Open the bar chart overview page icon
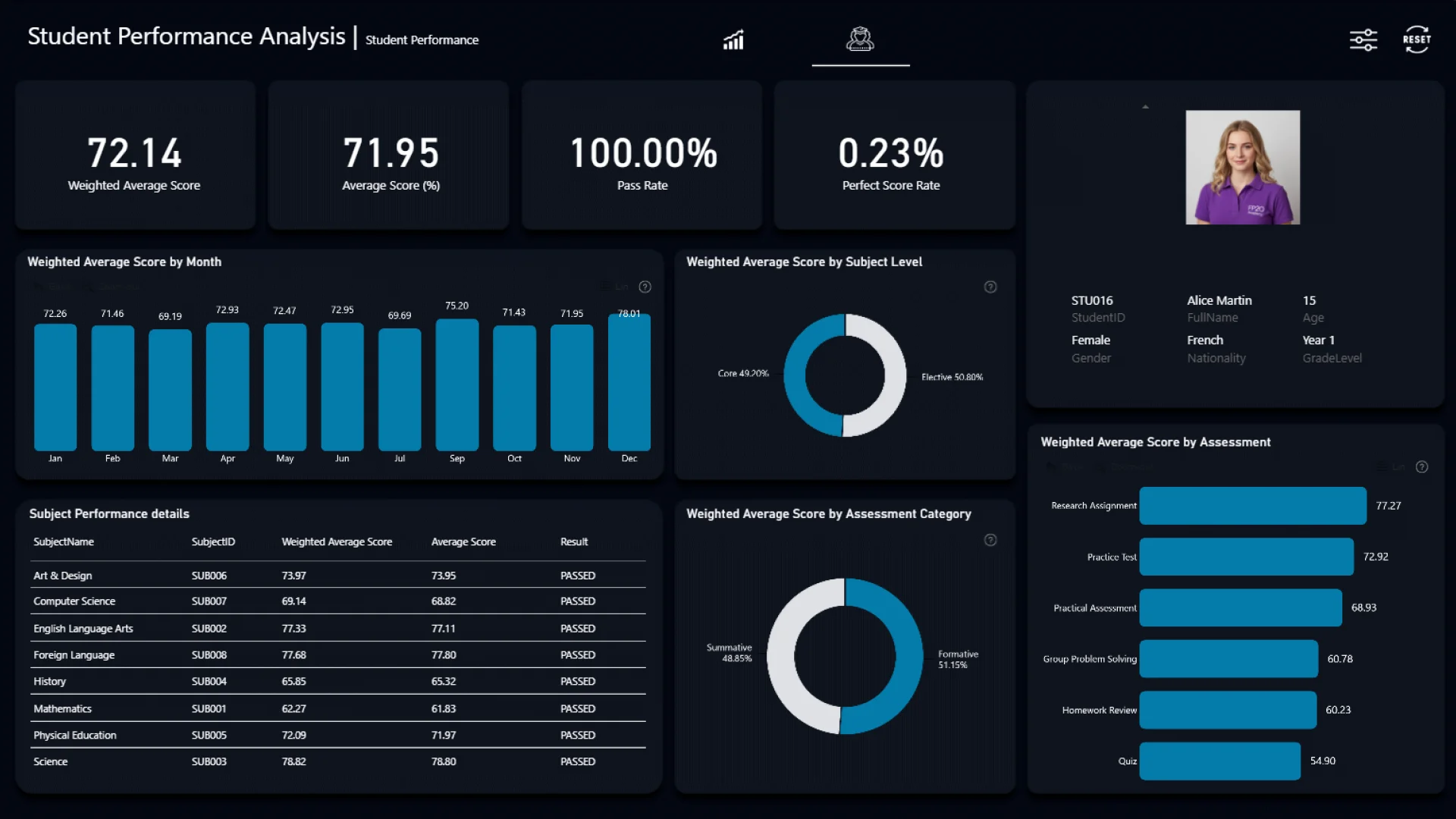The image size is (1456, 819). click(x=733, y=39)
